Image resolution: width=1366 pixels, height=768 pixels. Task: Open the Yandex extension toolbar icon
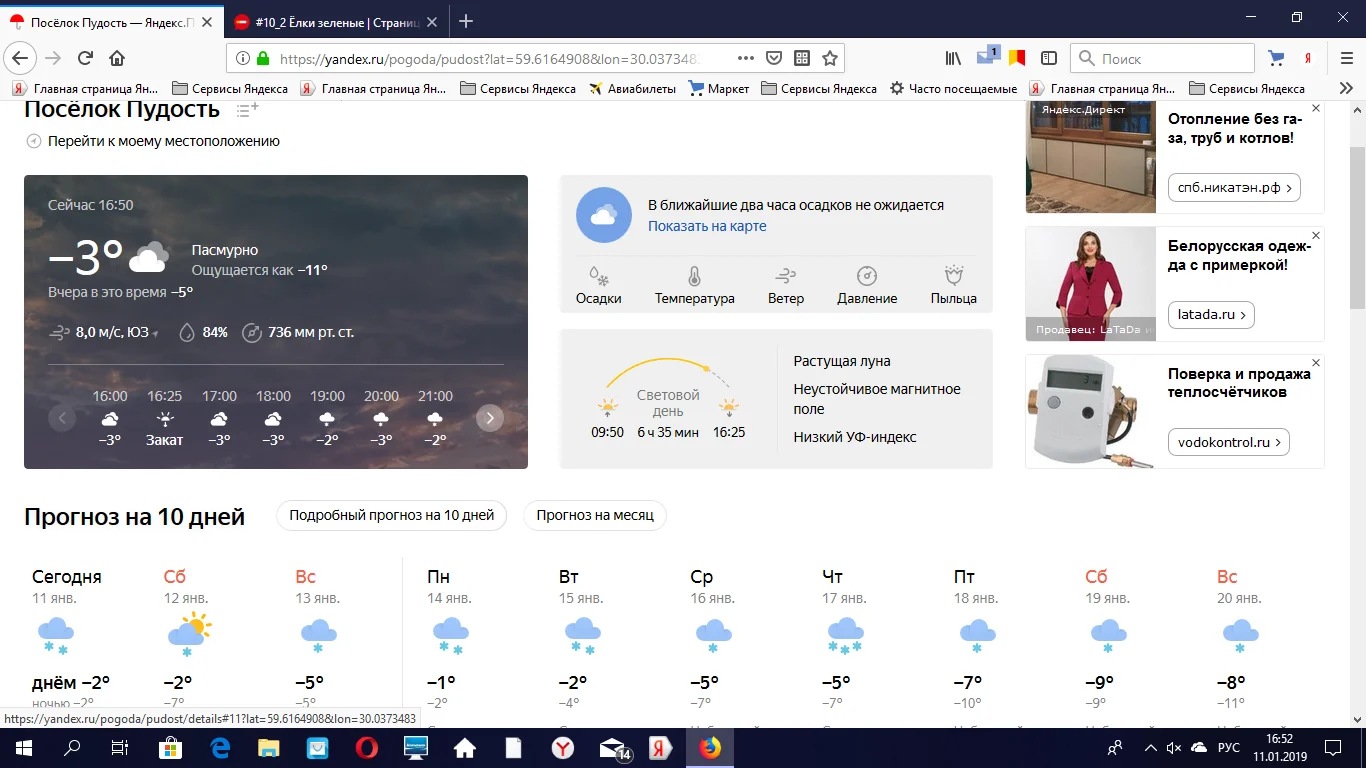tap(1307, 58)
